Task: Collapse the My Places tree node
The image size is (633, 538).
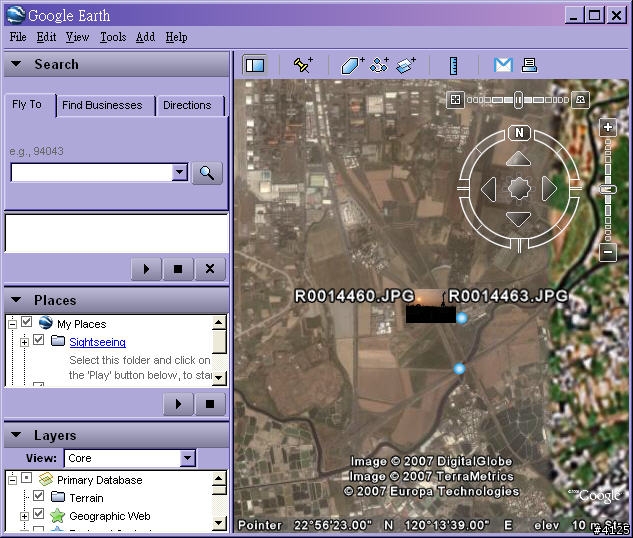Action: [13, 324]
